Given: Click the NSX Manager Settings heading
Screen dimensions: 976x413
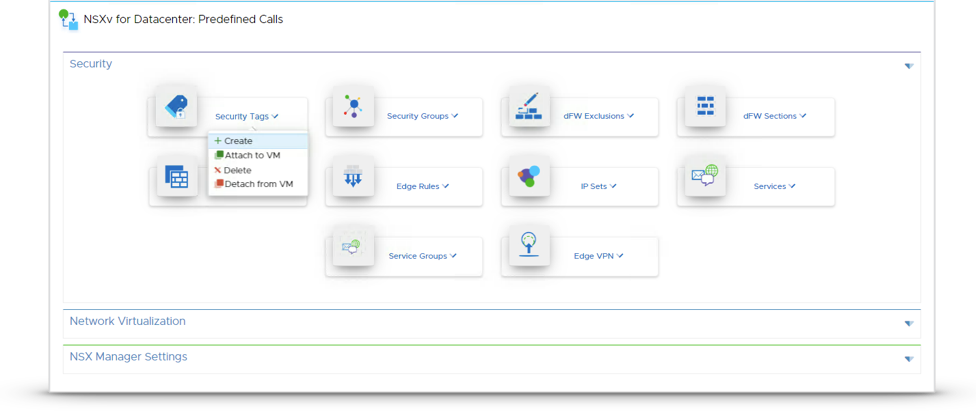Looking at the screenshot, I should coord(128,357).
